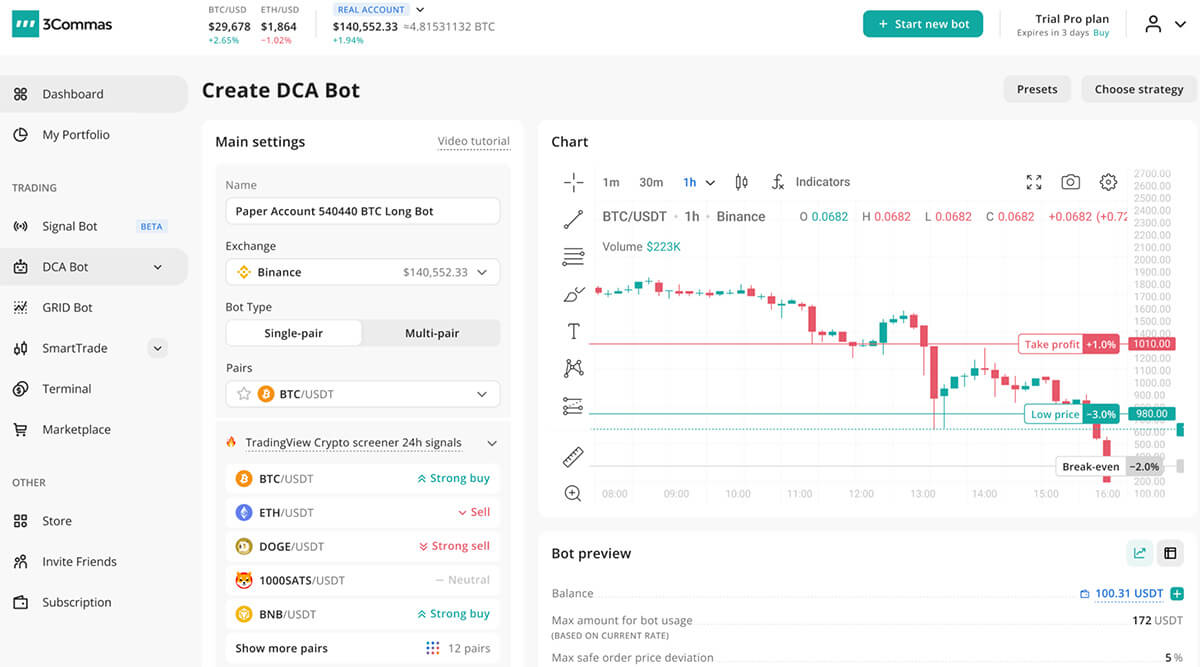This screenshot has width=1200, height=667.
Task: Select the text annotation tool
Action: pyautogui.click(x=573, y=331)
